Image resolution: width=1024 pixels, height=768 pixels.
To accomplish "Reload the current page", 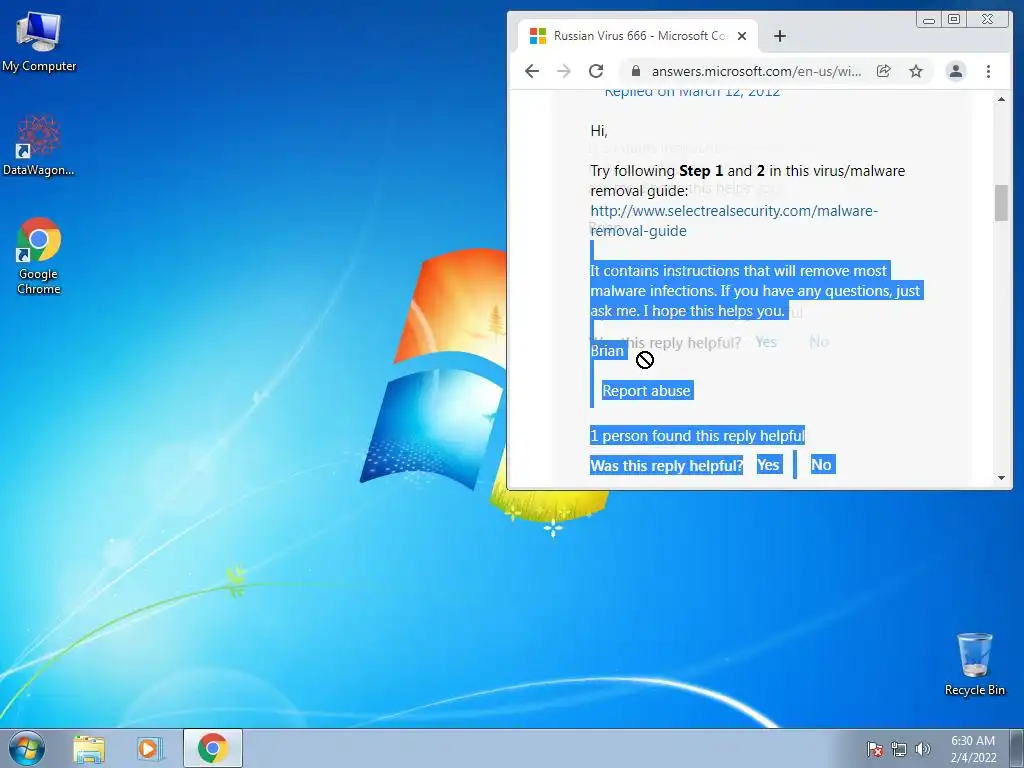I will pos(596,71).
